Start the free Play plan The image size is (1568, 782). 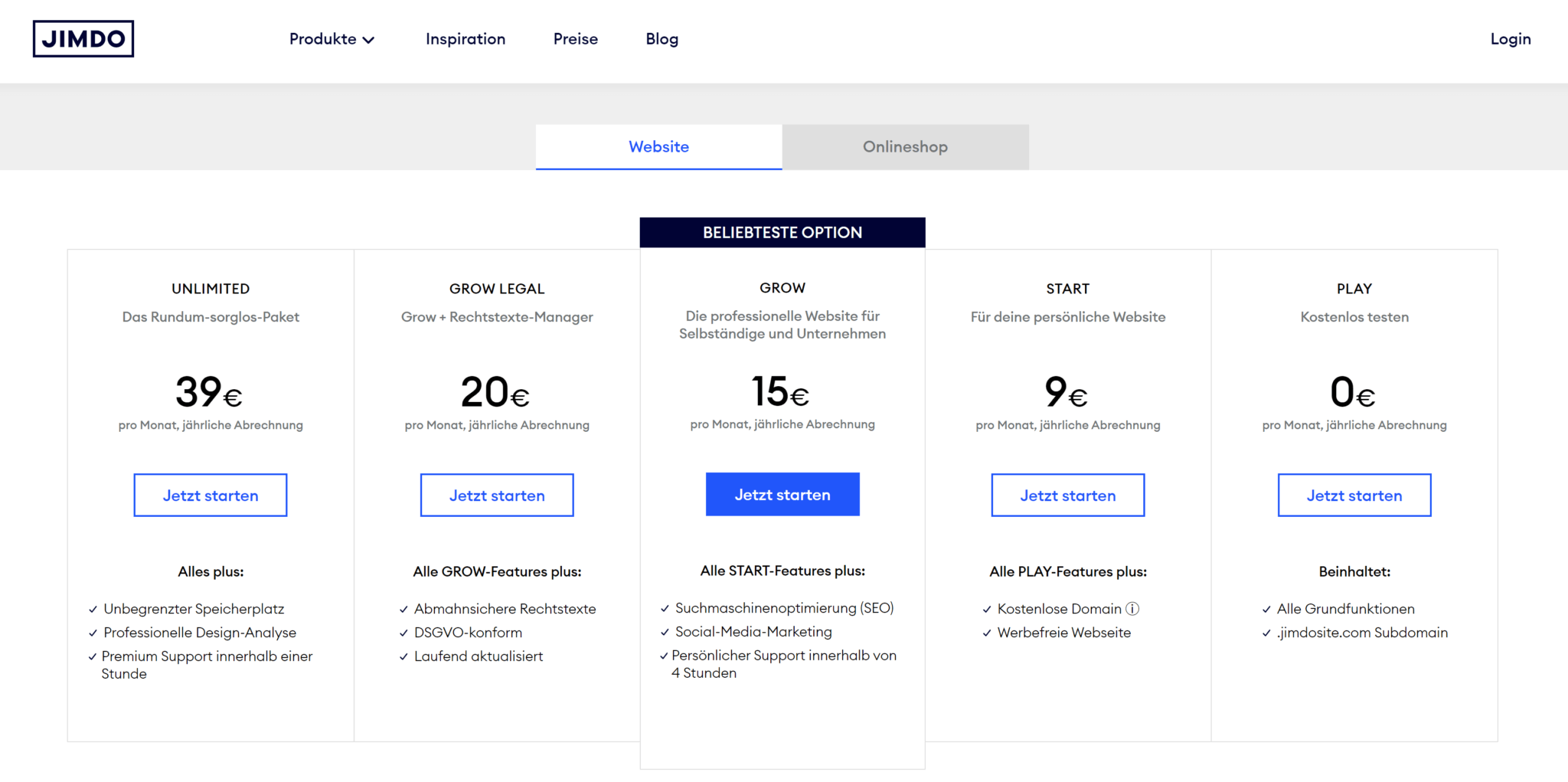coord(1354,496)
